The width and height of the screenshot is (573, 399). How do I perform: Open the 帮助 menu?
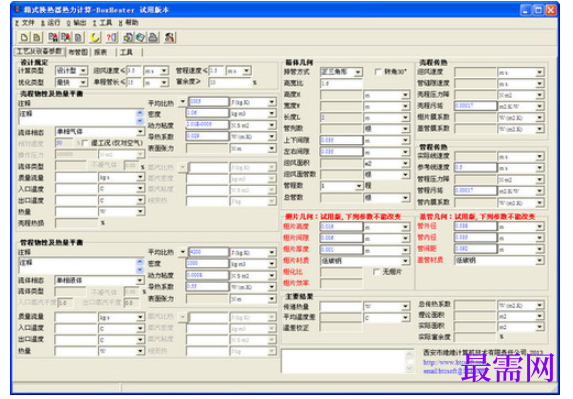click(x=128, y=23)
